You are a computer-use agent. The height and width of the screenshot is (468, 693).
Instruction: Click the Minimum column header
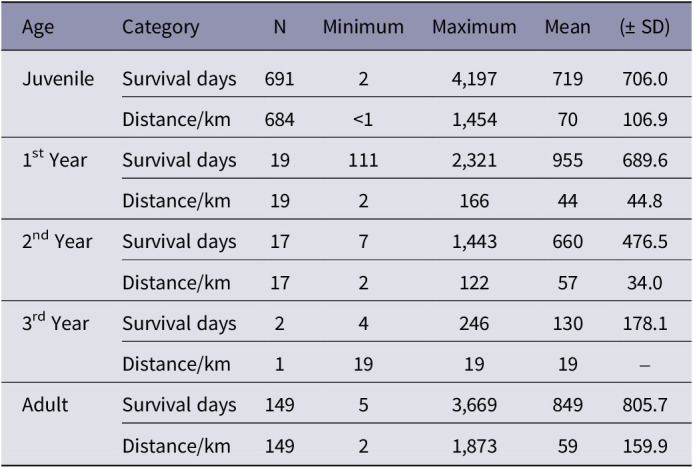[363, 27]
